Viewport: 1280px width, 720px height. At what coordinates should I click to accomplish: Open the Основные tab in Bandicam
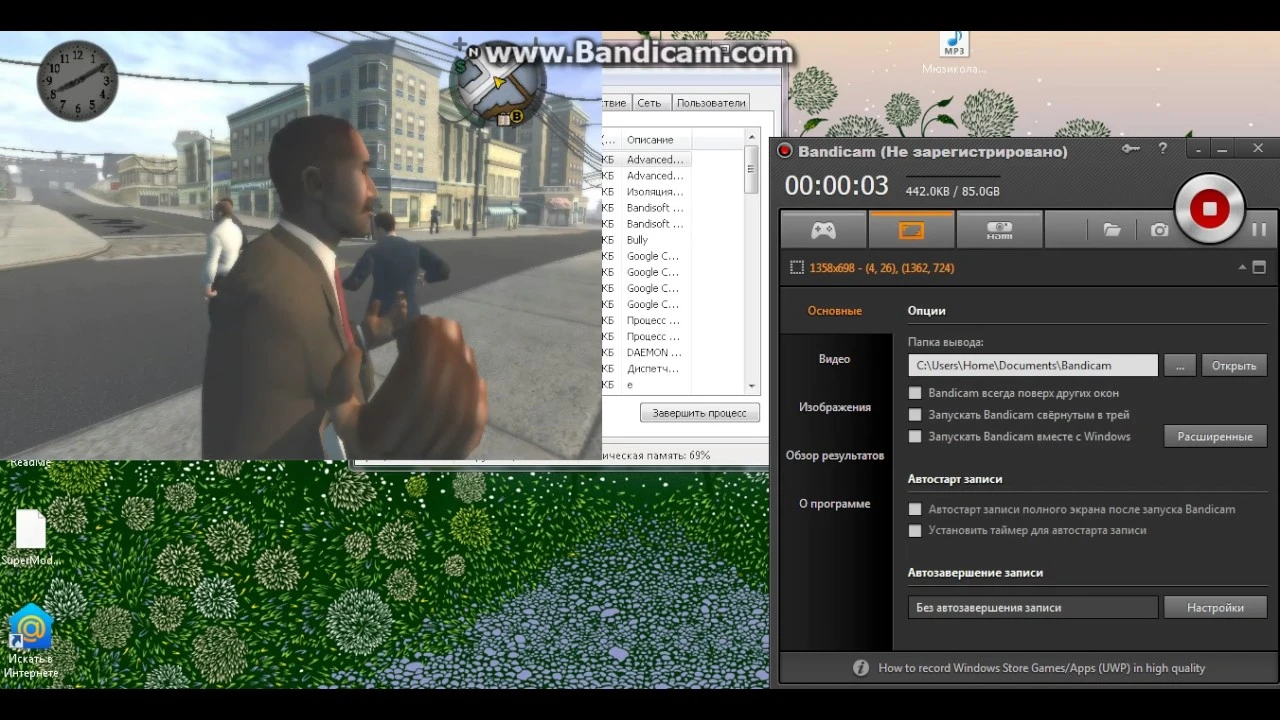(x=835, y=311)
